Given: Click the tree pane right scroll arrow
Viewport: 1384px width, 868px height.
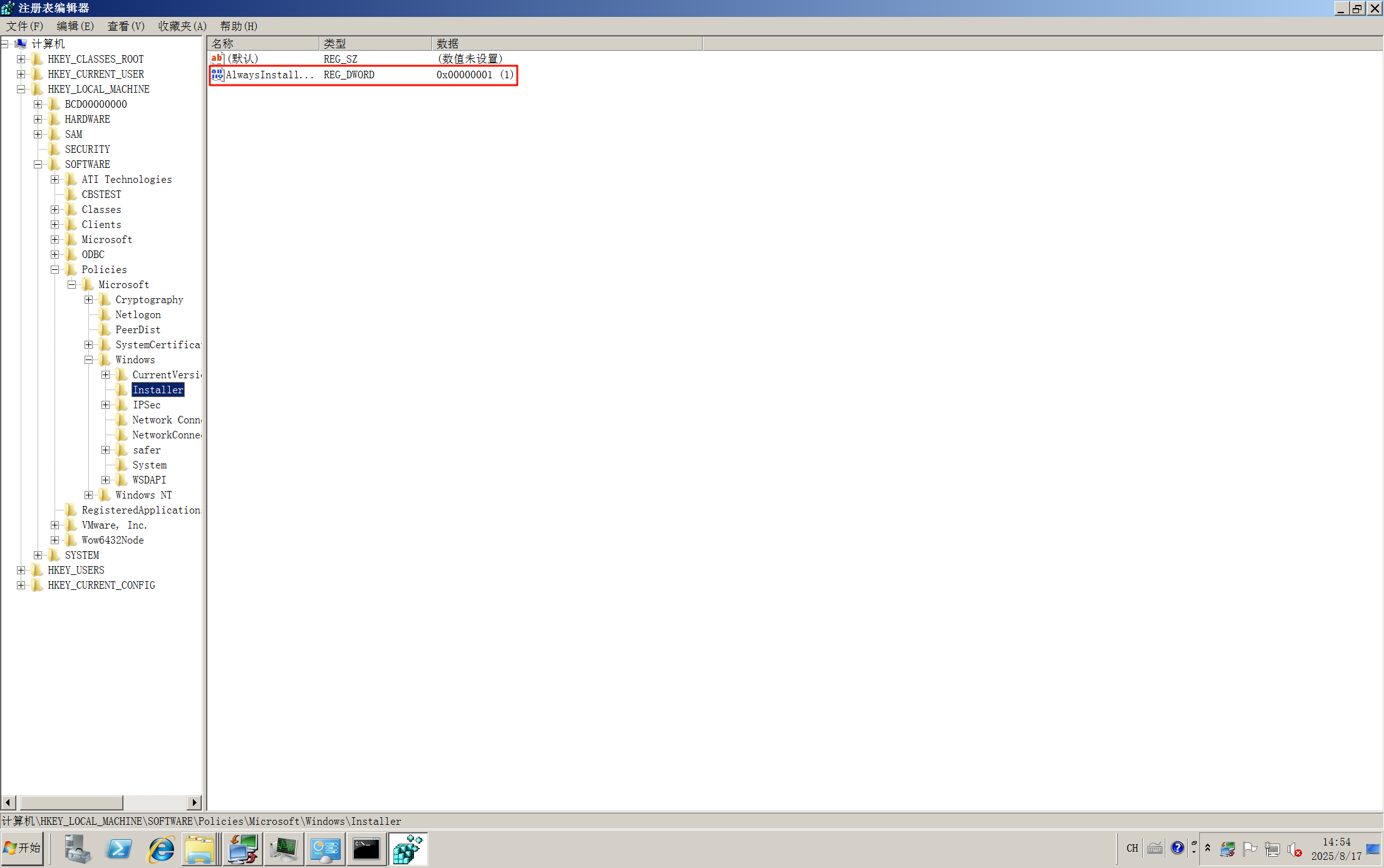Looking at the screenshot, I should click(x=194, y=802).
